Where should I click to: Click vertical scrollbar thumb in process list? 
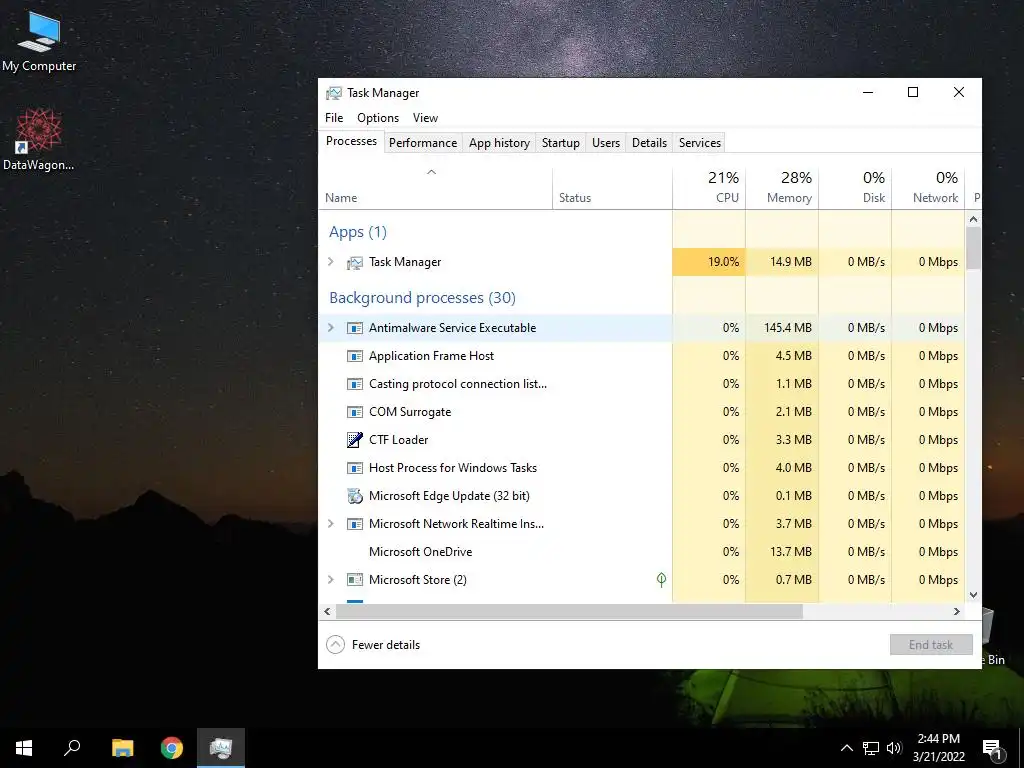pyautogui.click(x=973, y=248)
